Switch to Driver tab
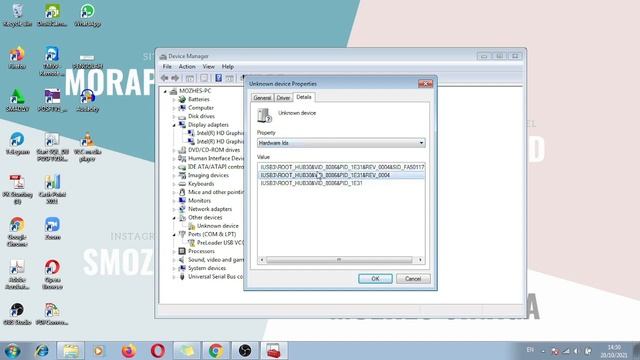Viewport: 640px width, 360px height. pos(283,98)
